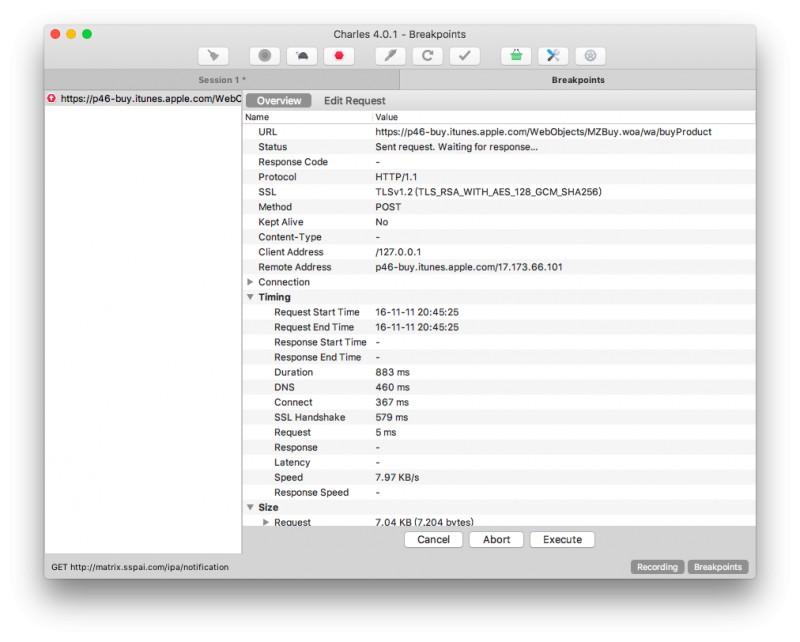Click the green basket icon
800x642 pixels.
[x=516, y=56]
